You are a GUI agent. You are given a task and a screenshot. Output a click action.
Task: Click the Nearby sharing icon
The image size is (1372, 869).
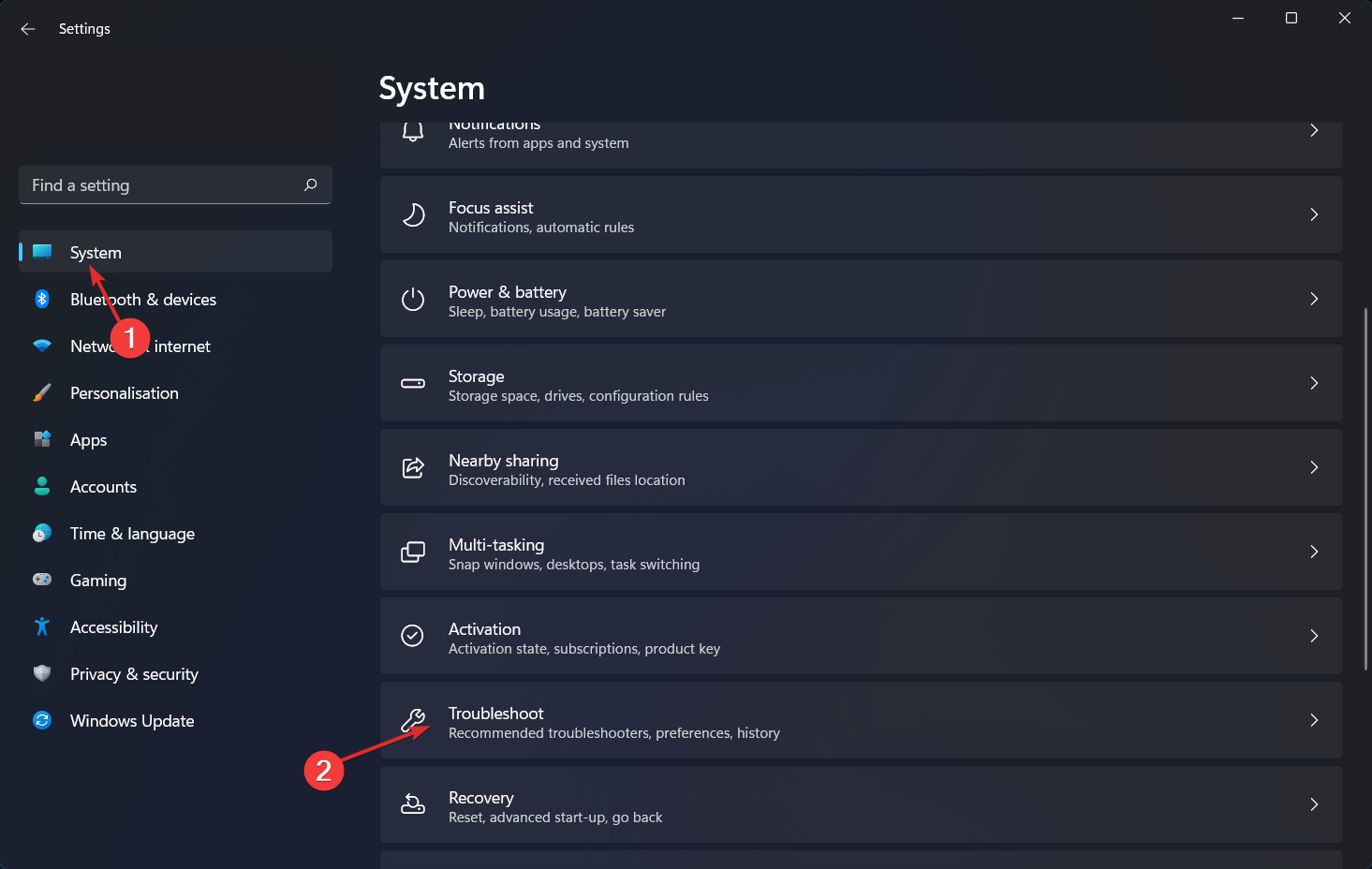[x=413, y=467]
